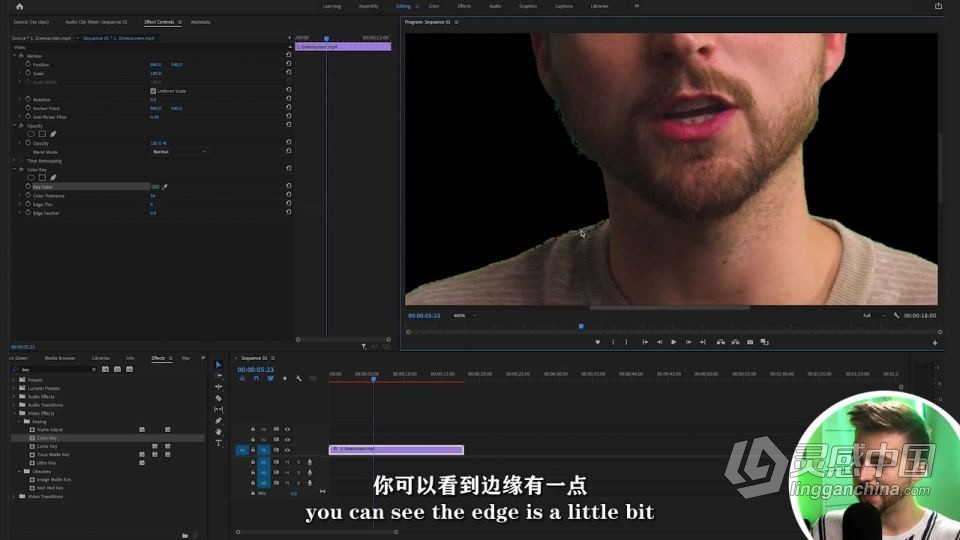Pick key color with the eyedropper
The image size is (960, 540).
[x=165, y=187]
